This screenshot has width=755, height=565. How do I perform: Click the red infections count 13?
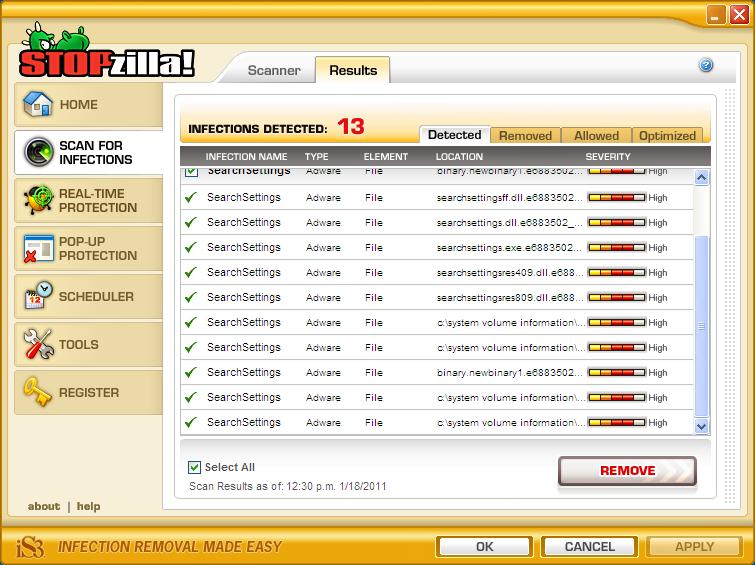click(x=351, y=127)
